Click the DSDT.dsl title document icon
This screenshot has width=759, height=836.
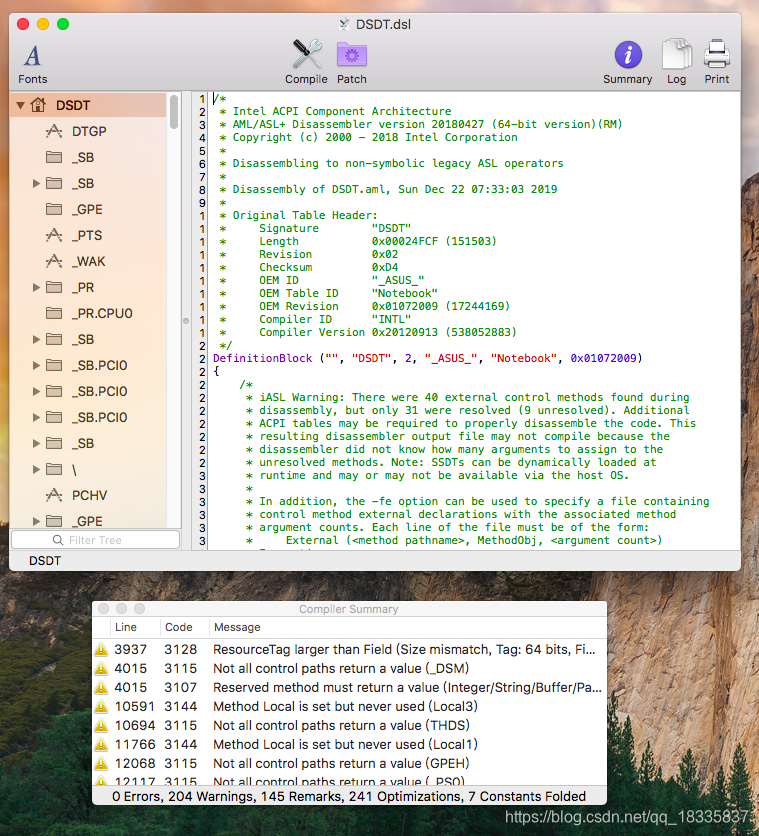(344, 24)
